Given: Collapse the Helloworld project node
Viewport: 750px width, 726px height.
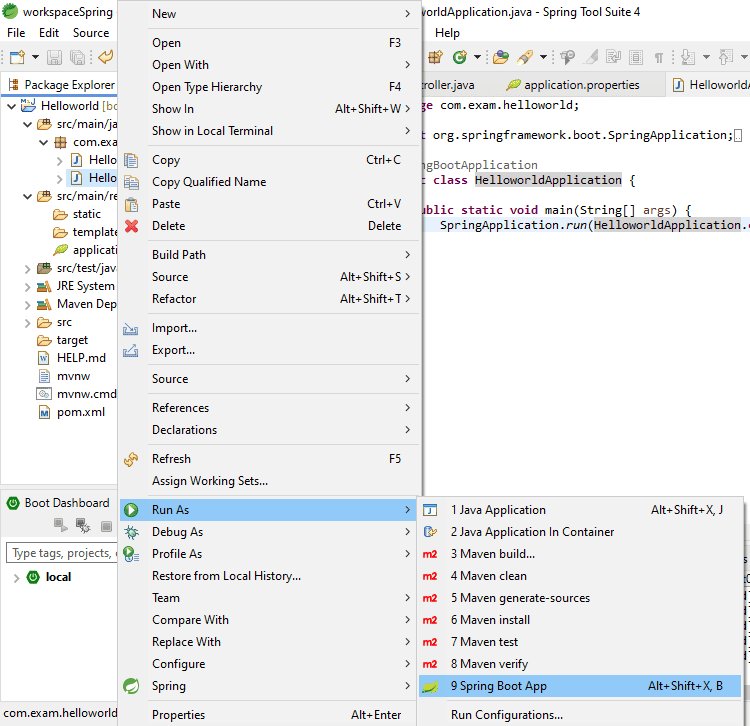Looking at the screenshot, I should tap(11, 106).
